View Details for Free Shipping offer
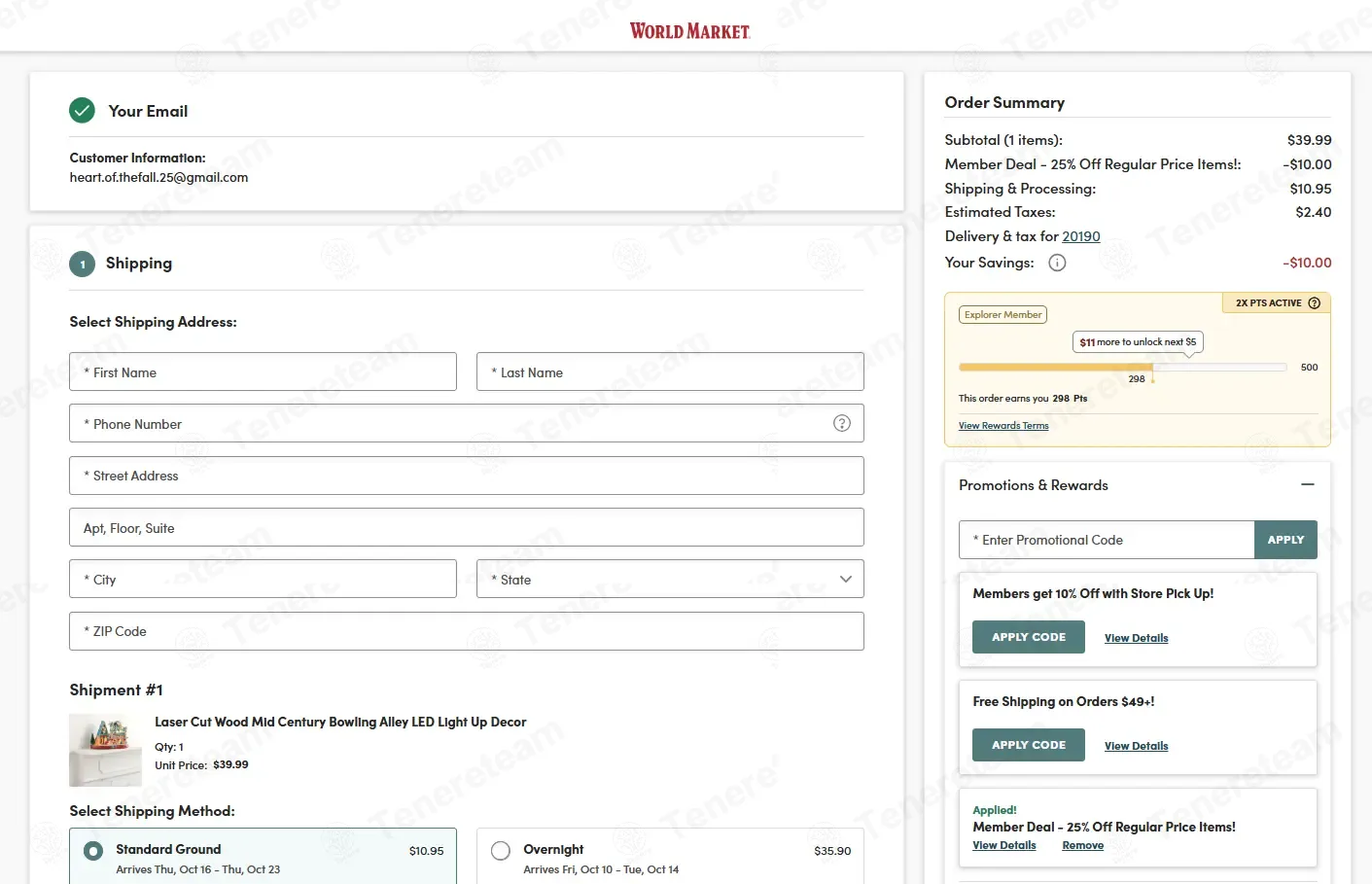Image resolution: width=1372 pixels, height=884 pixels. 1136,746
